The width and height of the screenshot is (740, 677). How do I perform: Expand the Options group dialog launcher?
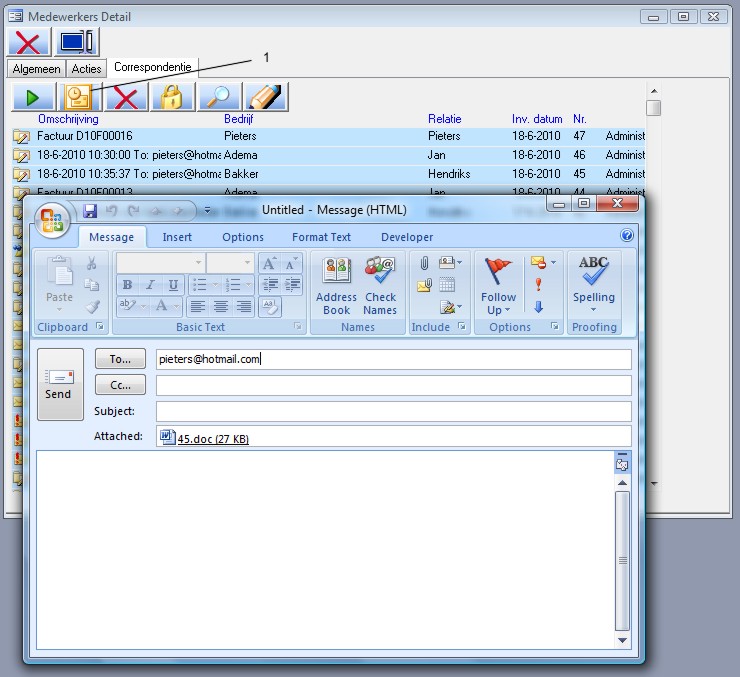coord(555,326)
